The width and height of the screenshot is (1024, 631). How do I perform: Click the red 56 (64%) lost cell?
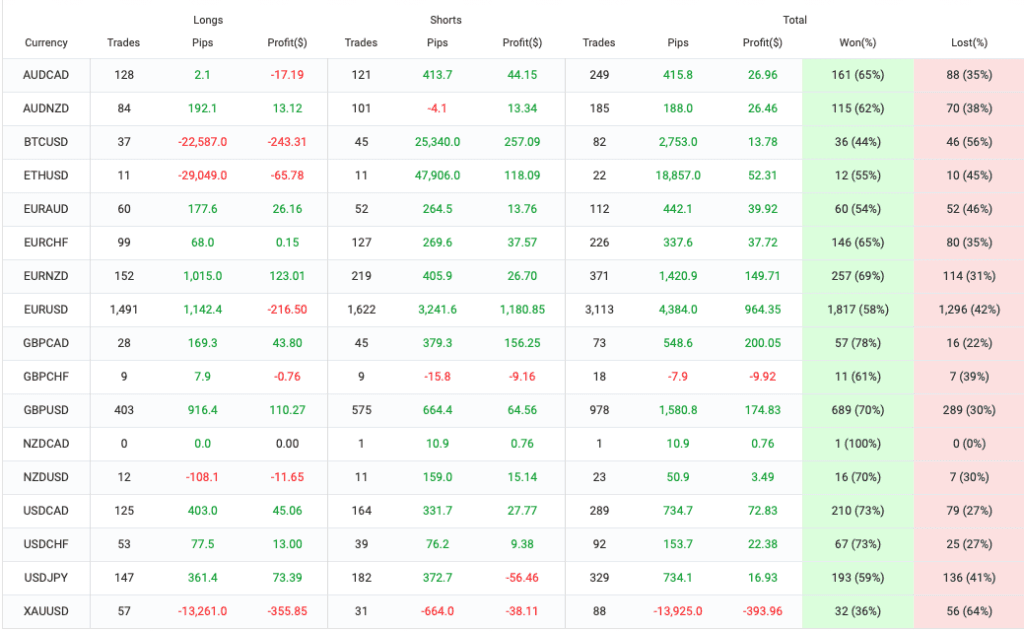click(x=968, y=611)
